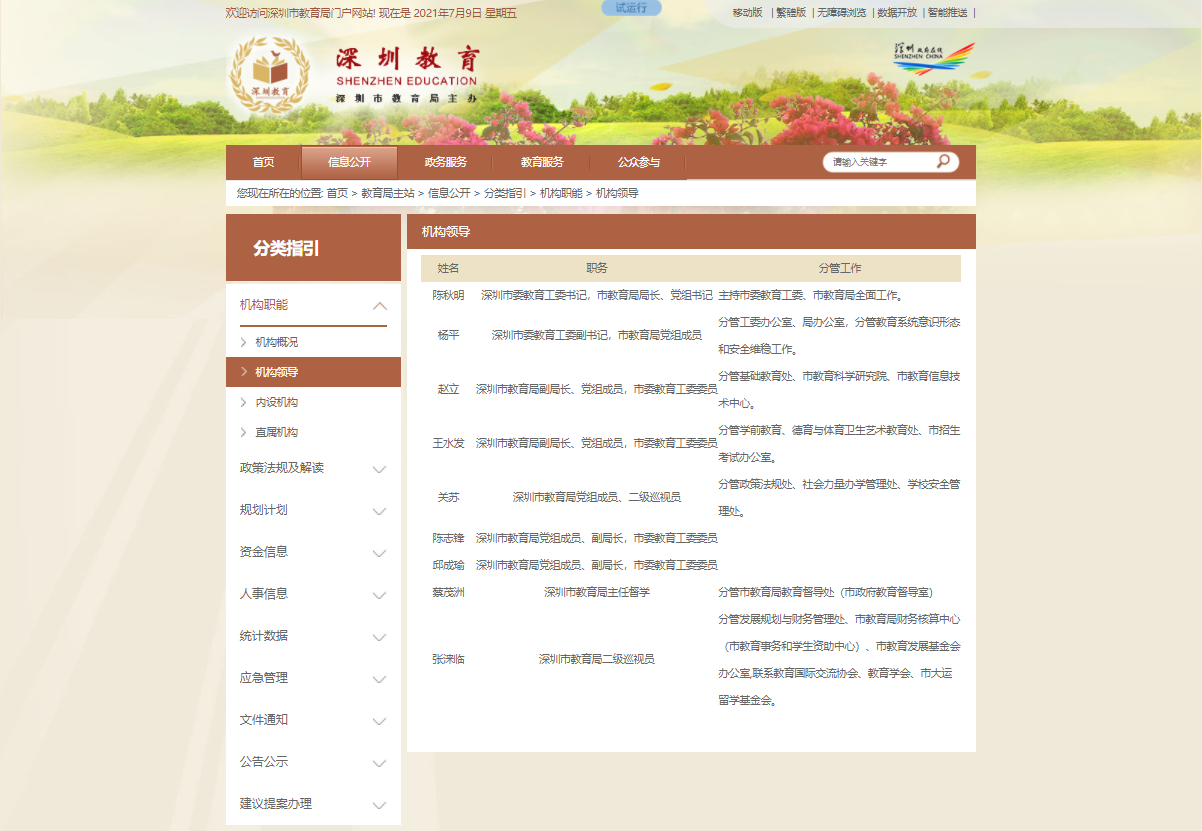The width and height of the screenshot is (1202, 831).
Task: Expand the 建议提案办理 section chevron
Action: 379,806
